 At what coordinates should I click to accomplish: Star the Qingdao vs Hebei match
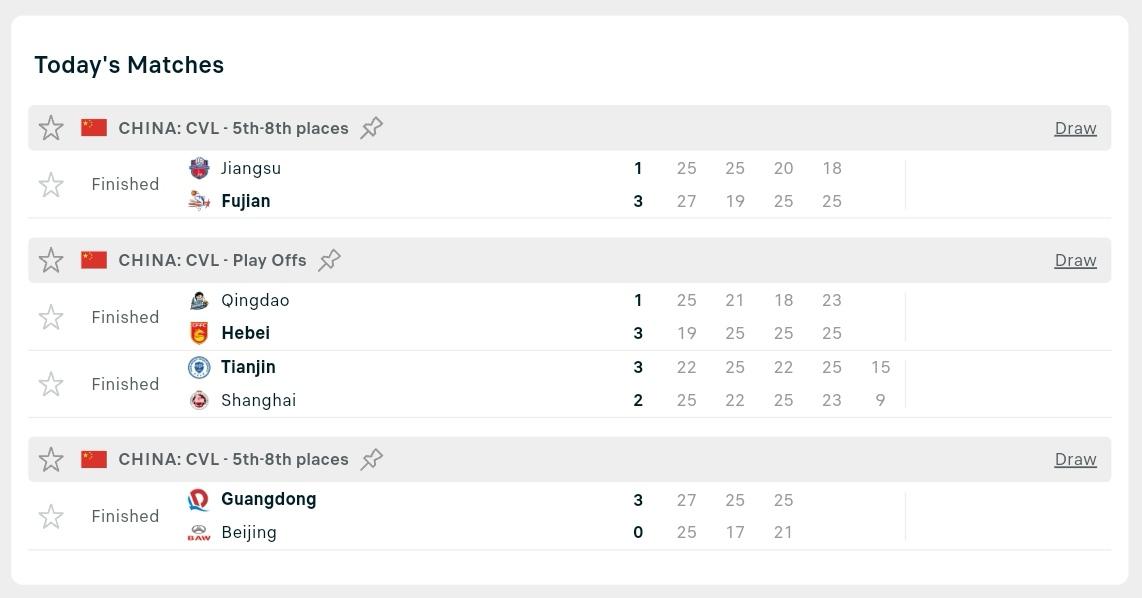pos(51,317)
